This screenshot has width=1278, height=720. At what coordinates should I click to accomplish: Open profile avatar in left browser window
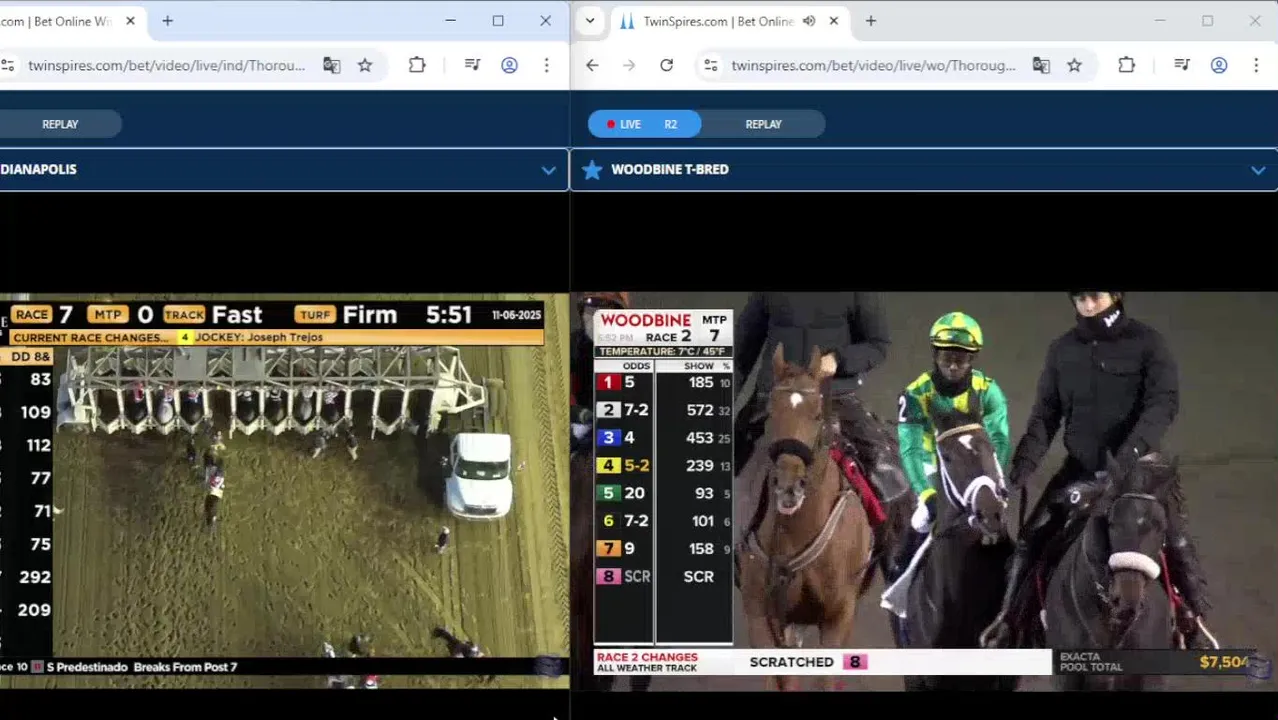509,65
